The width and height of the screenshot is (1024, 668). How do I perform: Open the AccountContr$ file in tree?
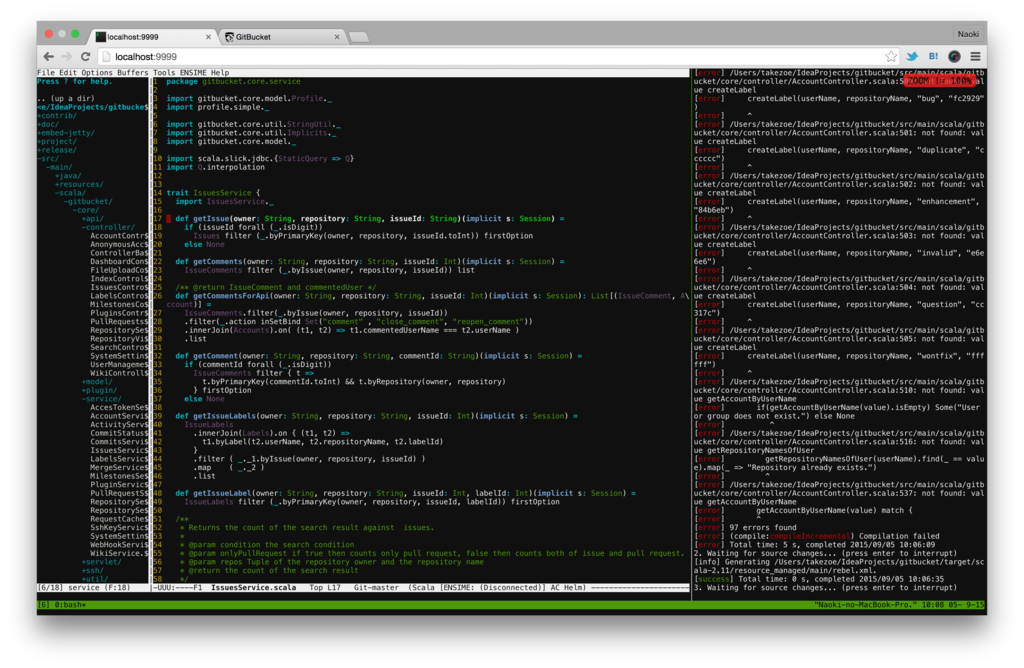click(x=119, y=236)
